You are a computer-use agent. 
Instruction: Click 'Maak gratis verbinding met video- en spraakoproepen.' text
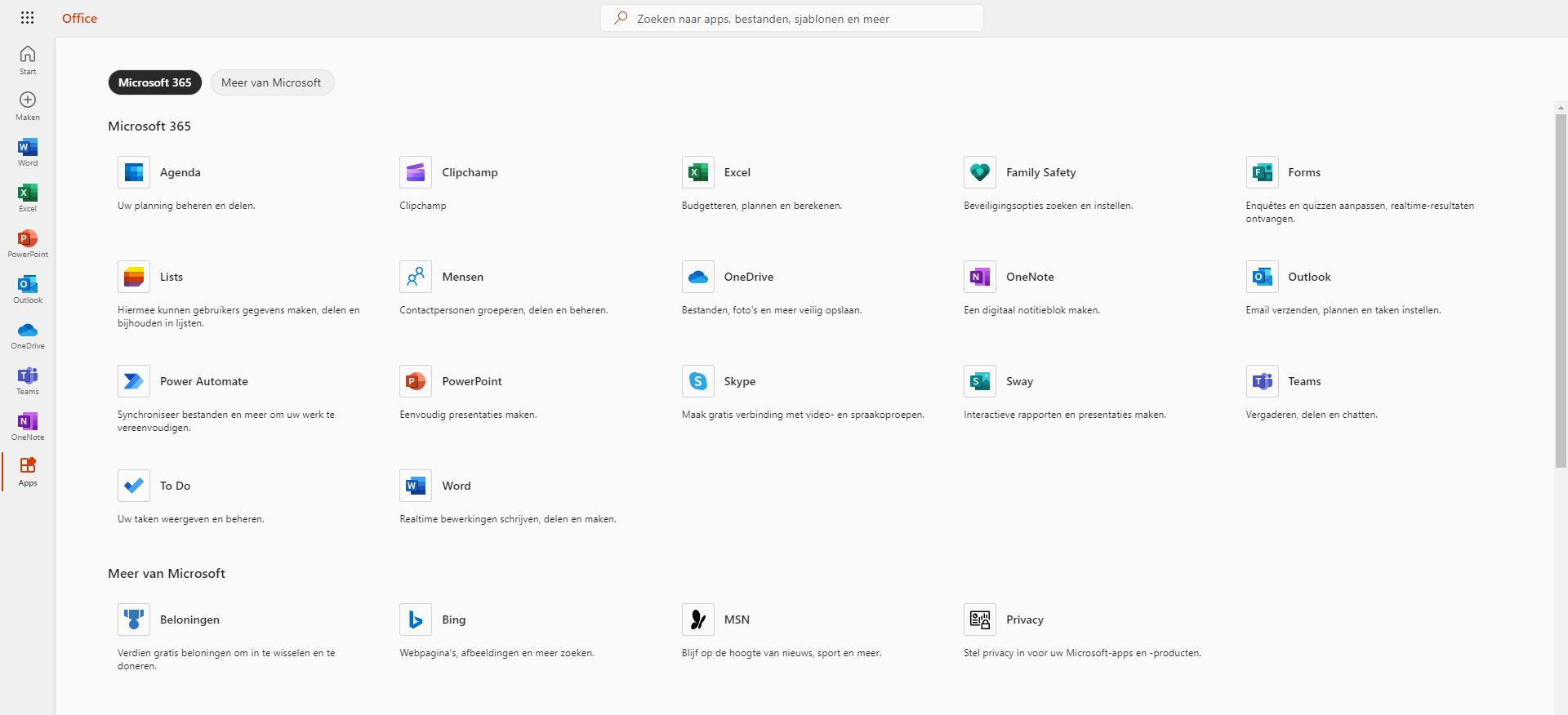click(803, 415)
